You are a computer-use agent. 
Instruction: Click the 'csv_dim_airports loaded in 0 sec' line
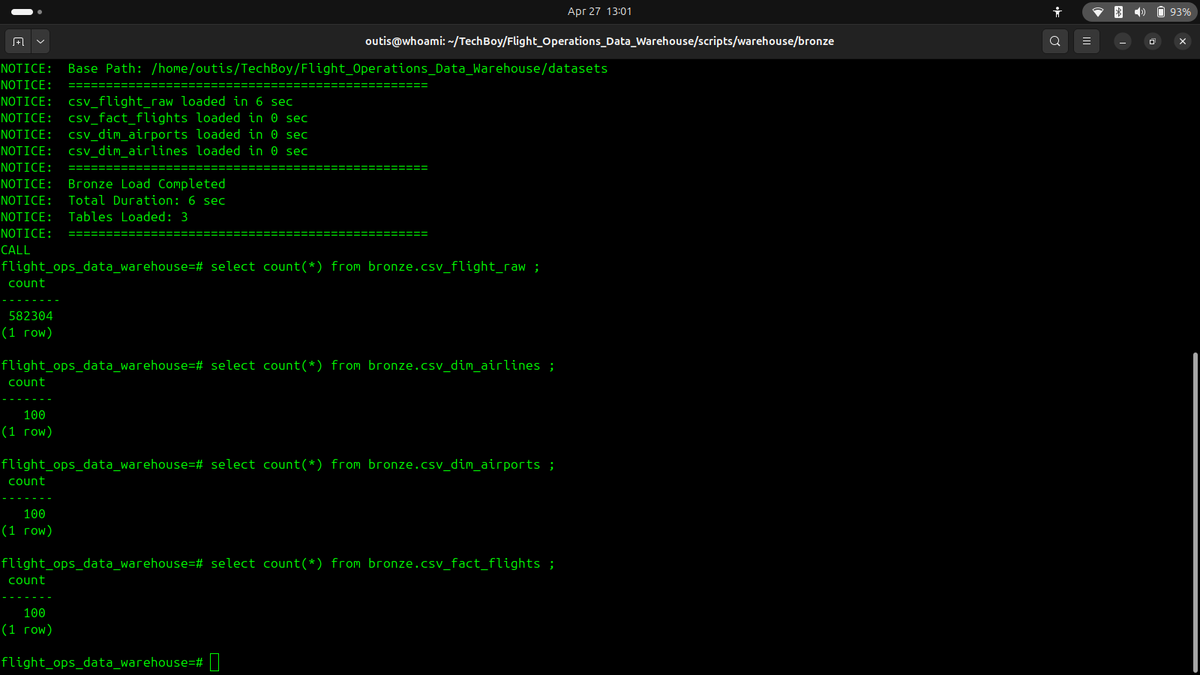(155, 135)
